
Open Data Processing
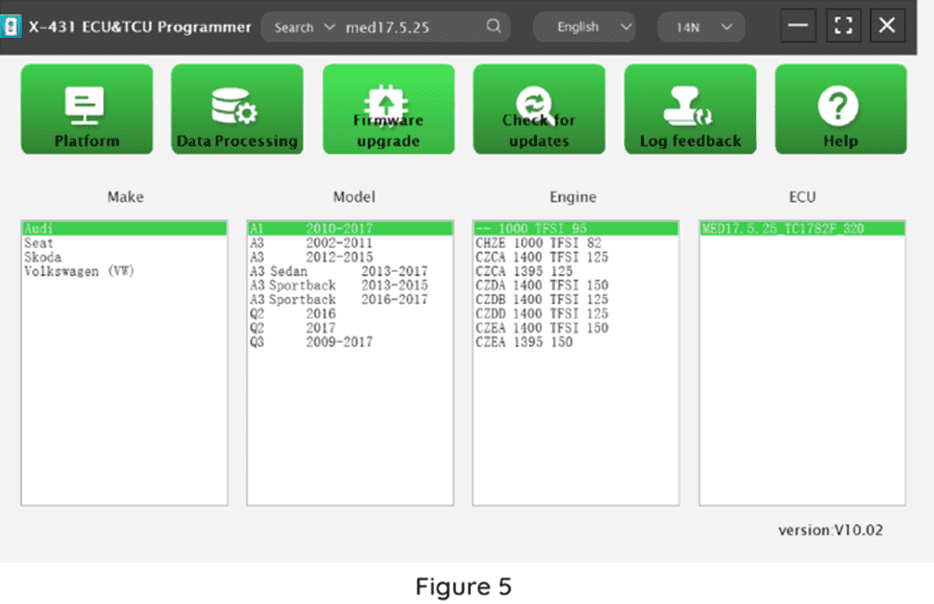click(237, 110)
